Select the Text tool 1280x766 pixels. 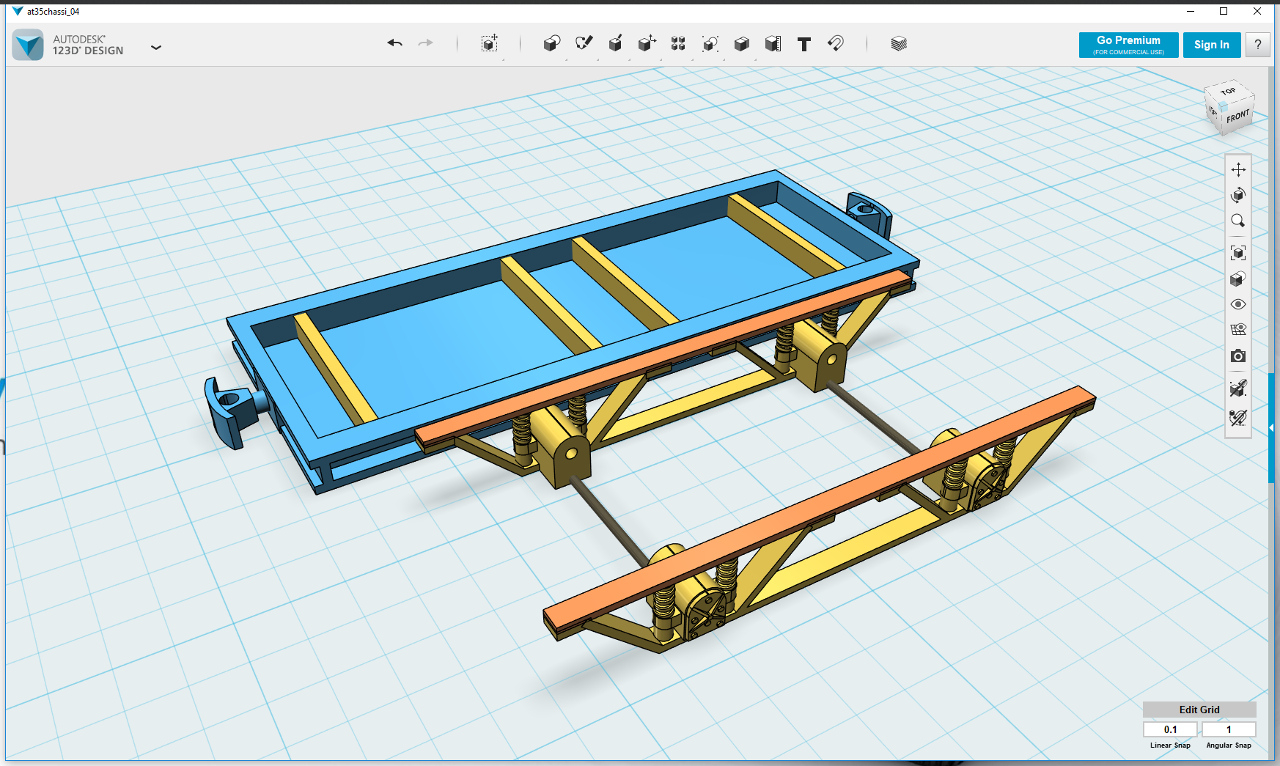804,44
